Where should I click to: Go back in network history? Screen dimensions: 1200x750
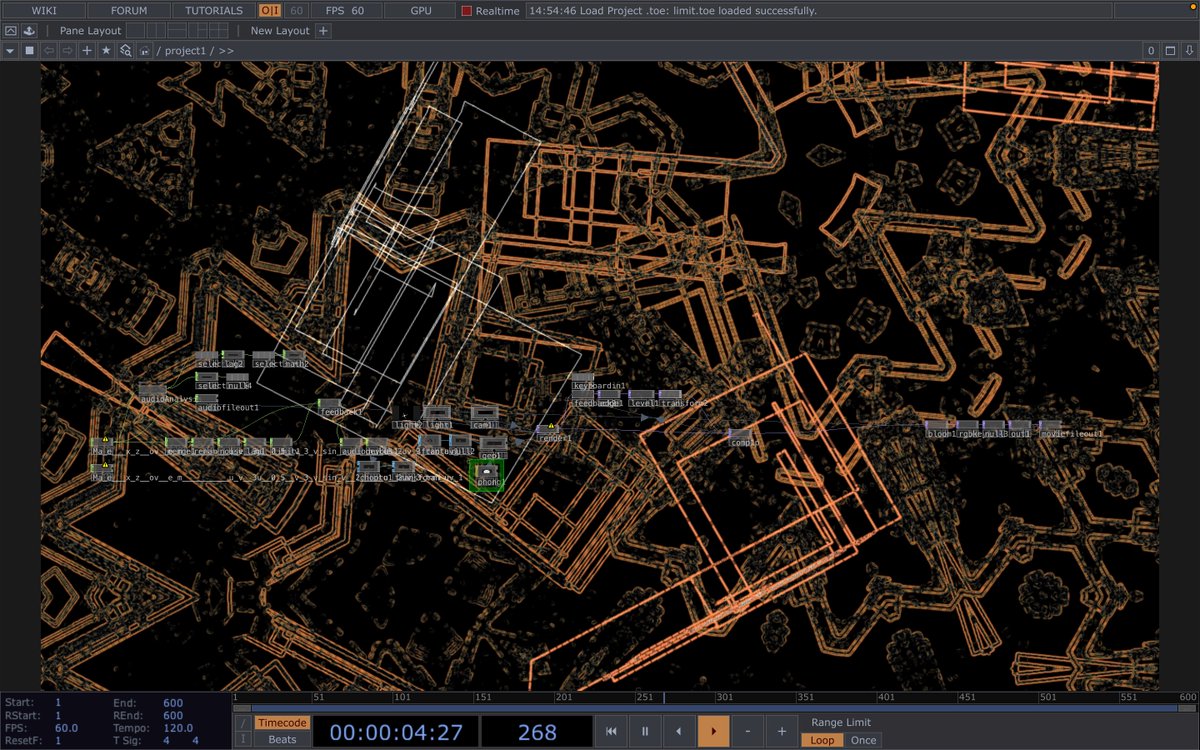(48, 50)
